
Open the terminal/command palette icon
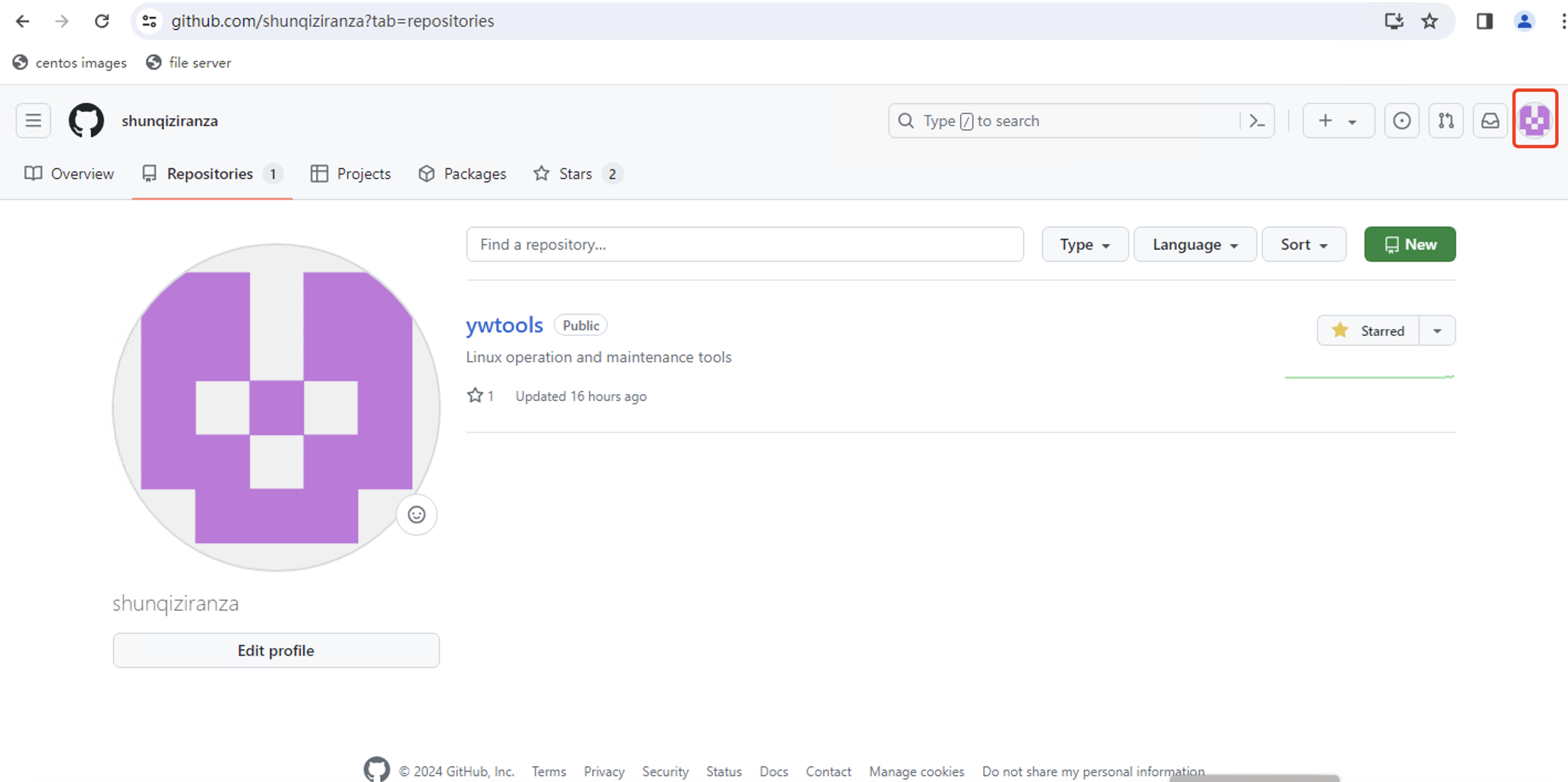coord(1257,121)
